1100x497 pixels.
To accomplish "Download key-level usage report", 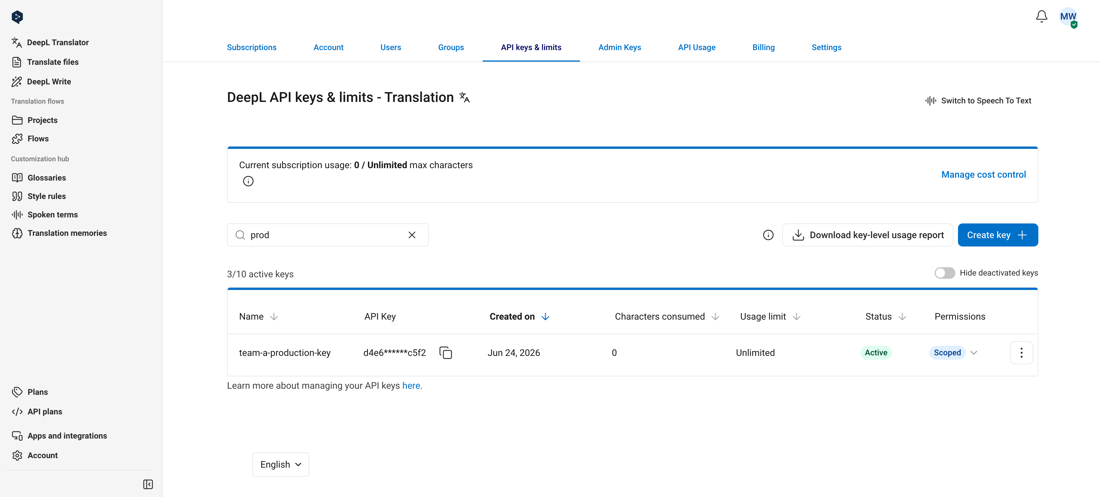I will point(868,235).
